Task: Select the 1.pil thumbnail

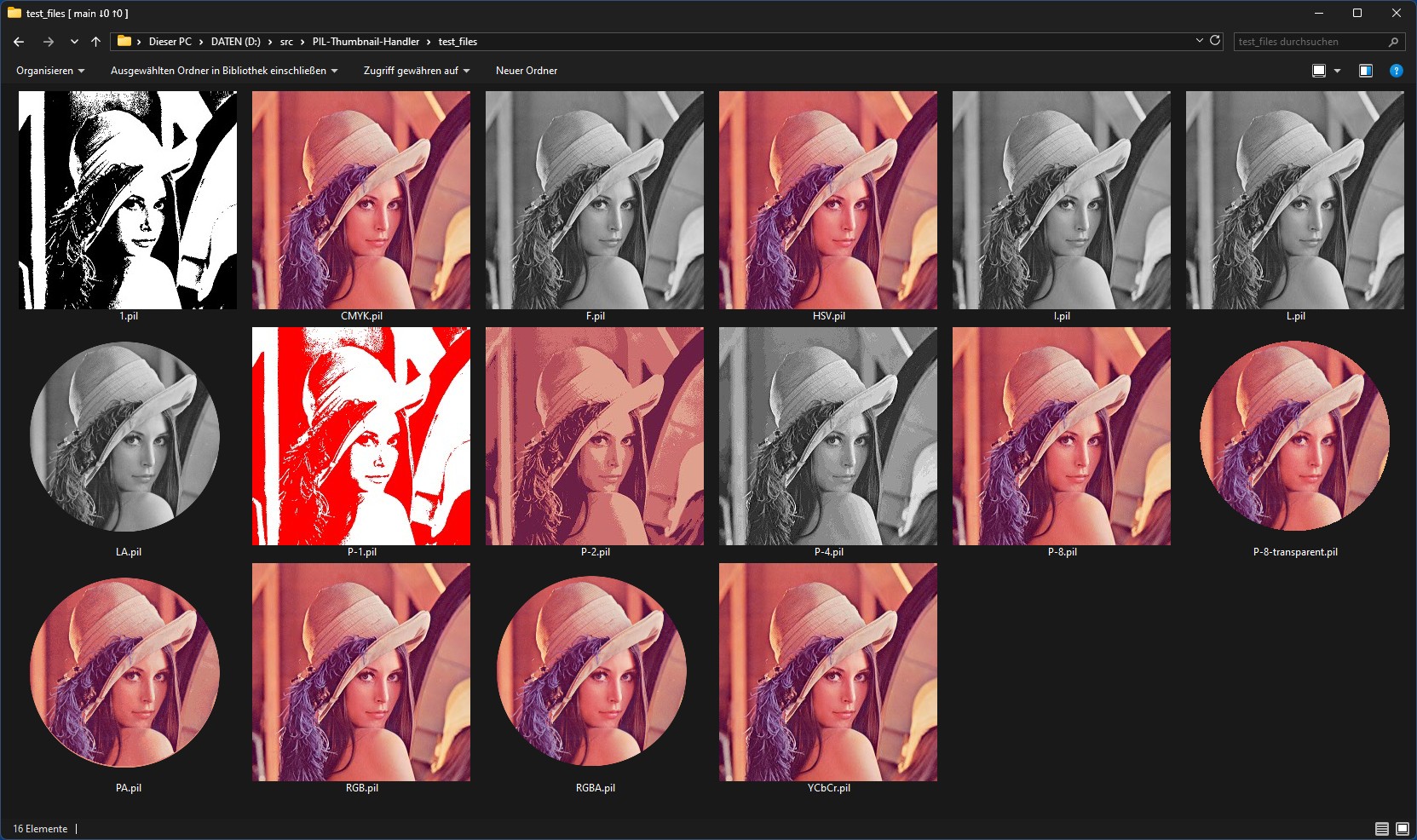Action: point(128,200)
